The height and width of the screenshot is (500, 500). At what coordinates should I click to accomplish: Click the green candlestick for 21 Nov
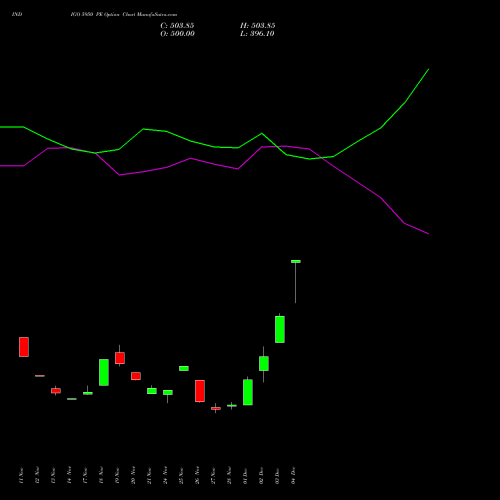(152, 391)
